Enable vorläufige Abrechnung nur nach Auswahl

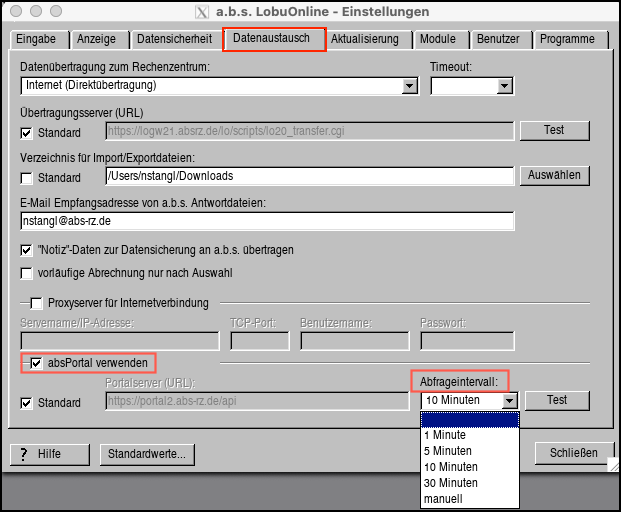pyautogui.click(x=27, y=272)
